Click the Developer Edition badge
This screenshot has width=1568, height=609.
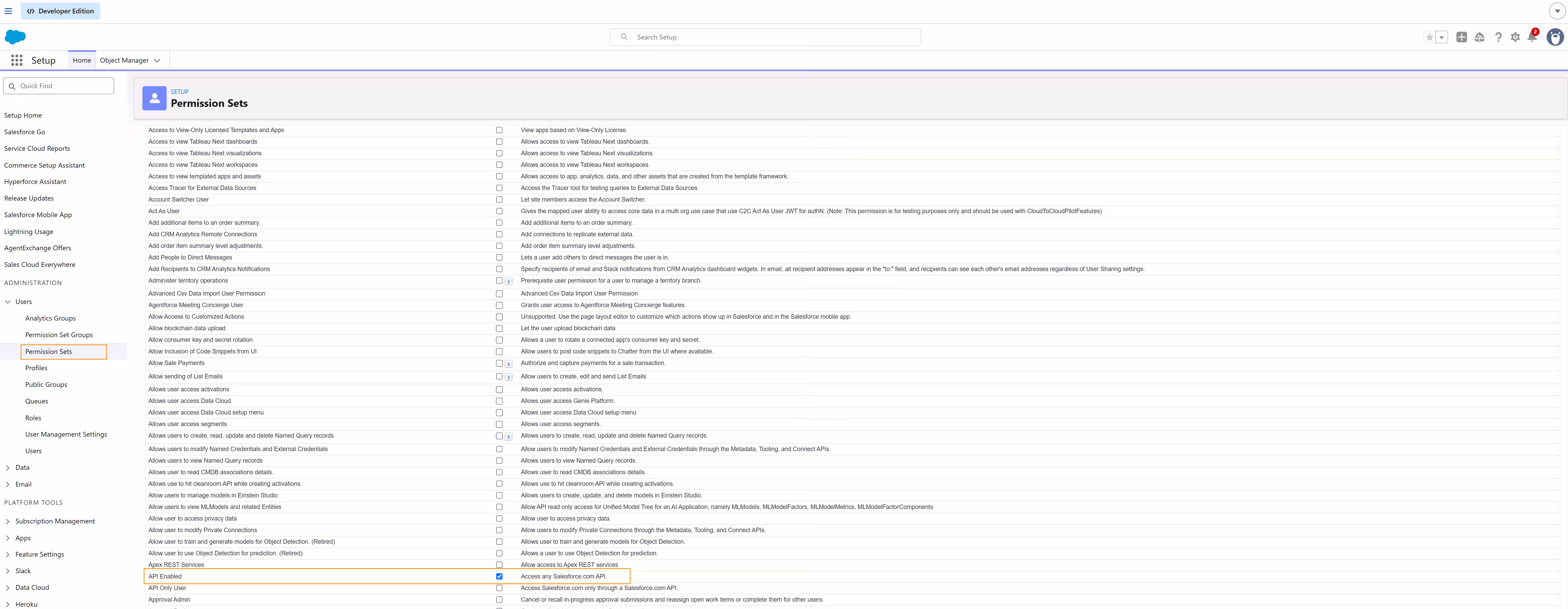click(x=60, y=11)
